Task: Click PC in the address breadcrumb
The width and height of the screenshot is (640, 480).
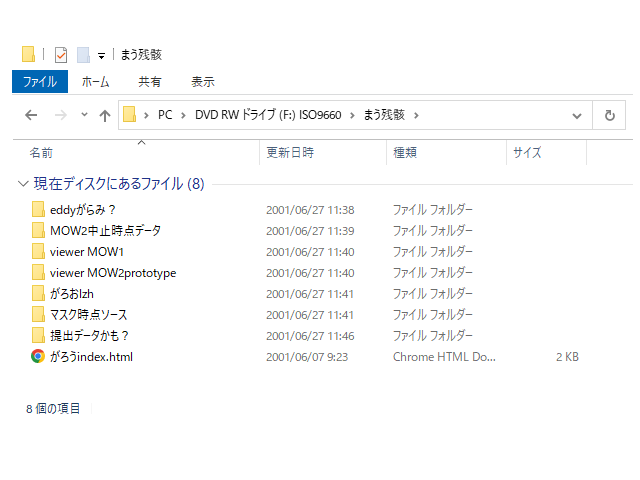Action: click(x=166, y=116)
